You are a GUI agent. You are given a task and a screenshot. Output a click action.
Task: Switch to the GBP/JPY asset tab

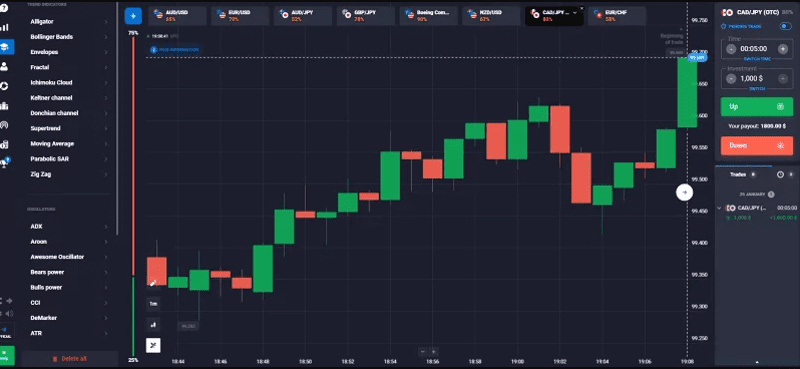click(x=365, y=16)
